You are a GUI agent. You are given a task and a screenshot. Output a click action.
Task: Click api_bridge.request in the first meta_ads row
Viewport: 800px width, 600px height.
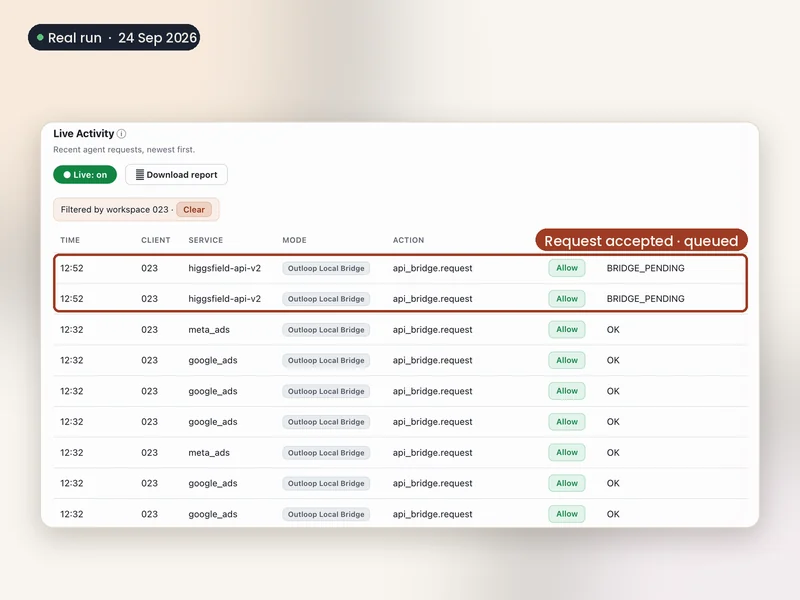pyautogui.click(x=433, y=330)
